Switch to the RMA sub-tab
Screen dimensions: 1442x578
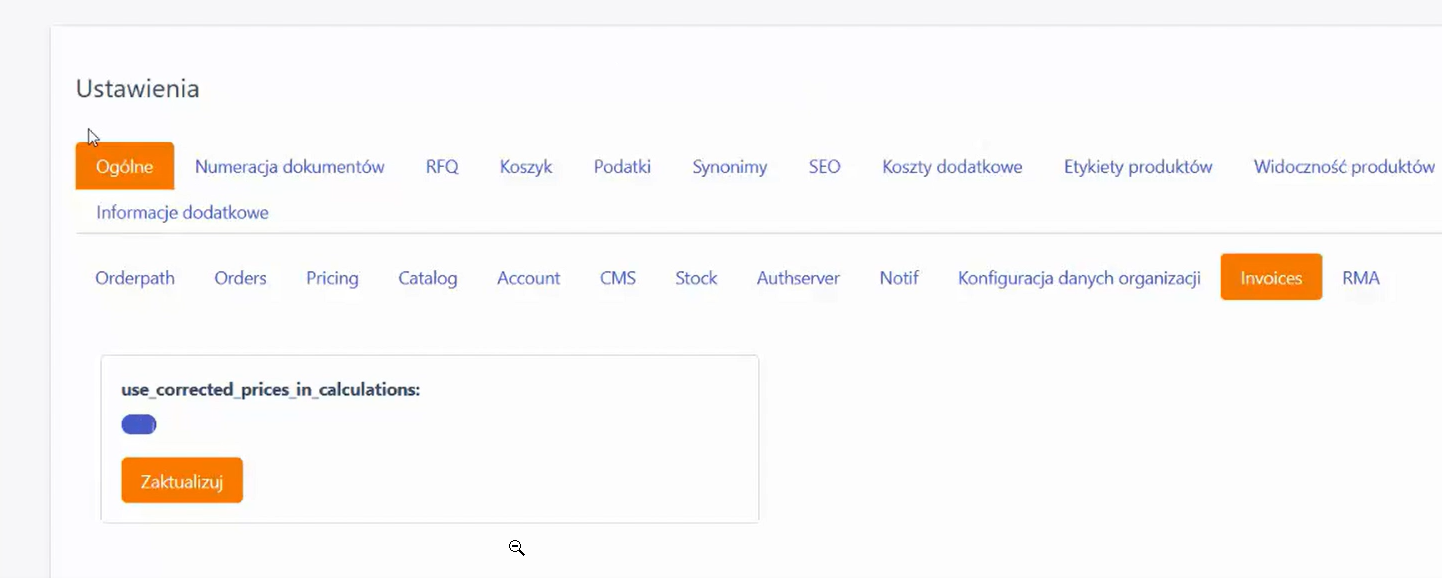(1361, 277)
